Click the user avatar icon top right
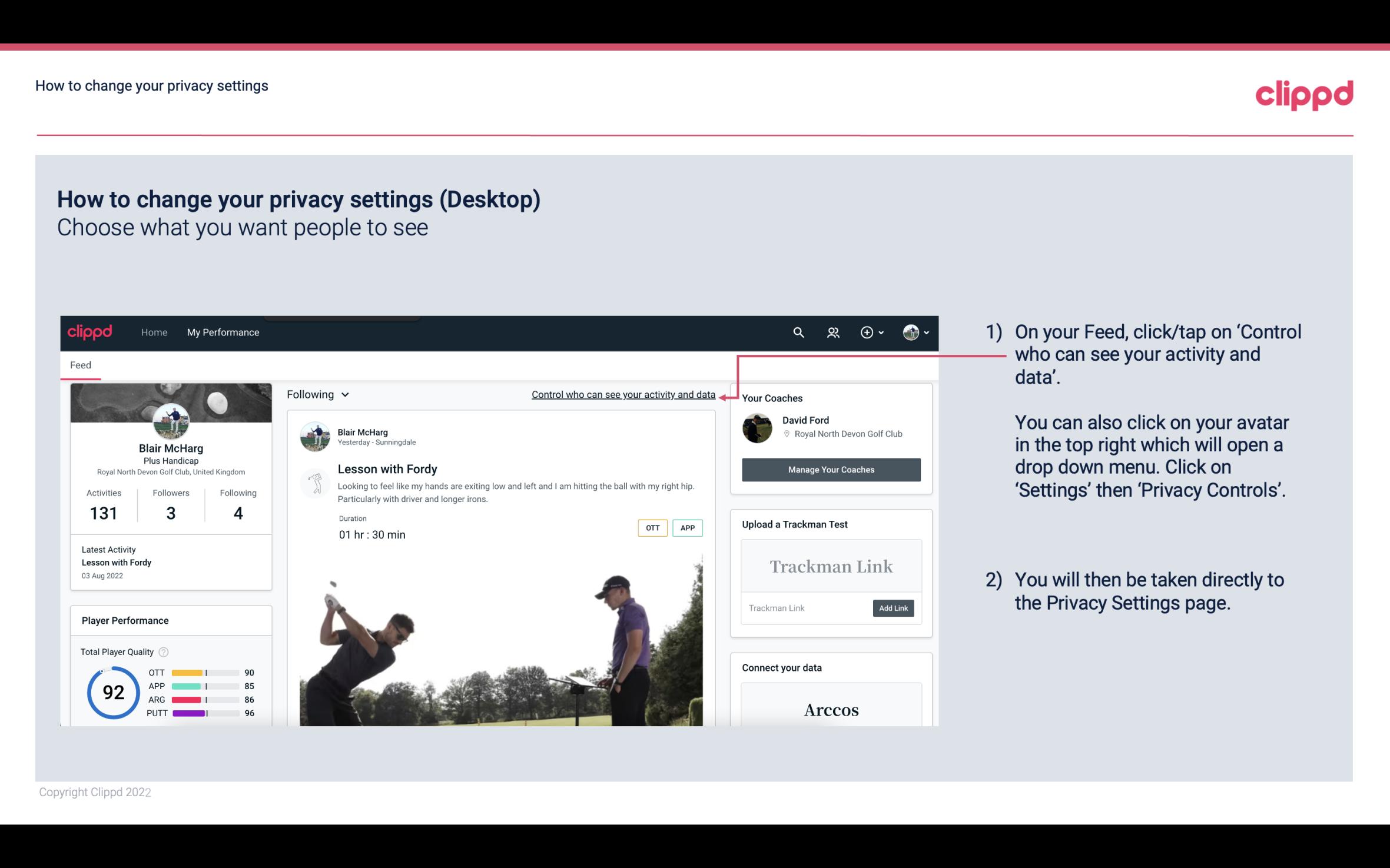Viewport: 1390px width, 868px height. [x=911, y=332]
